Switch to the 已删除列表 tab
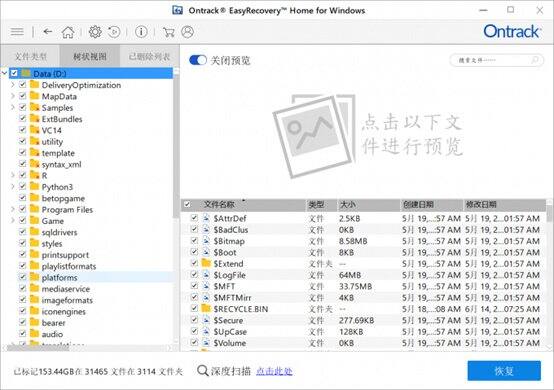Image resolution: width=554 pixels, height=390 pixels. coord(149,56)
